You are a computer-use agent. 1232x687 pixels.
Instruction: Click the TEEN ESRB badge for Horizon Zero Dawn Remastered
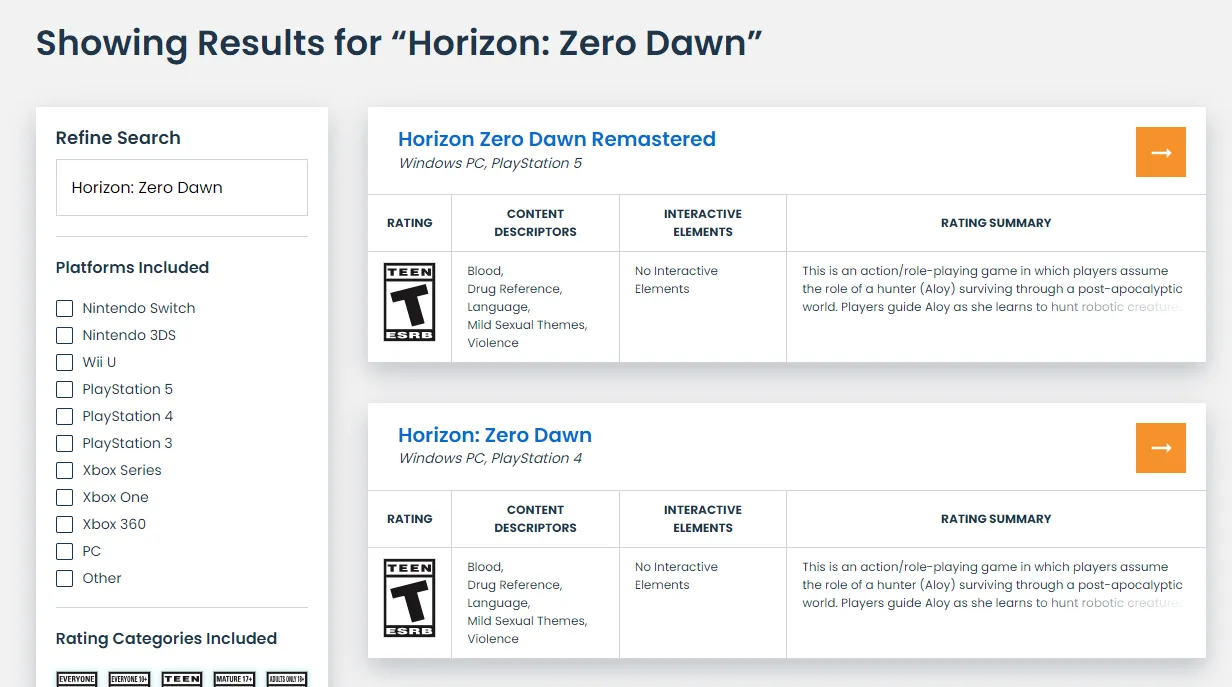(409, 302)
